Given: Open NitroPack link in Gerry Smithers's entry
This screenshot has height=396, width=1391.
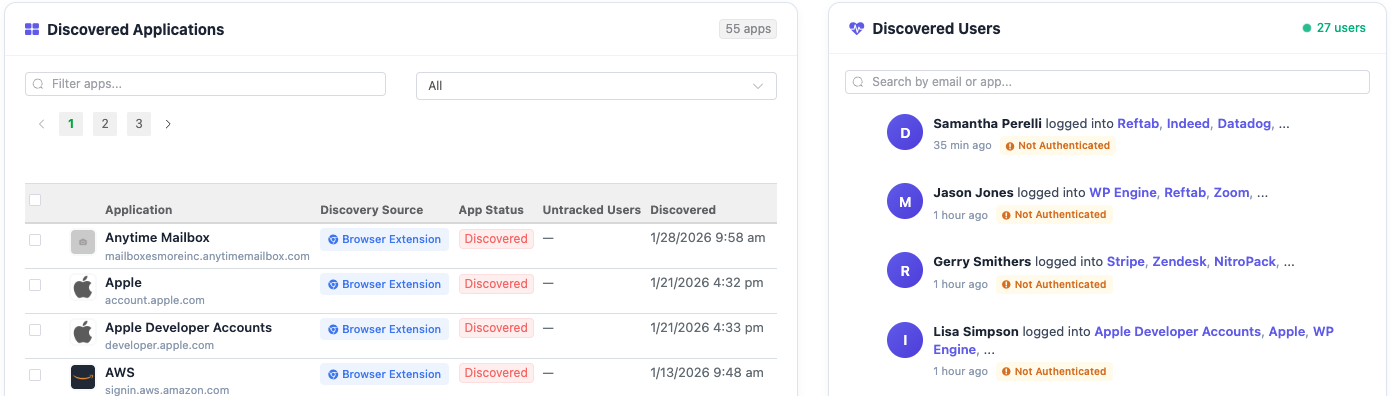Looking at the screenshot, I should click(x=1245, y=262).
